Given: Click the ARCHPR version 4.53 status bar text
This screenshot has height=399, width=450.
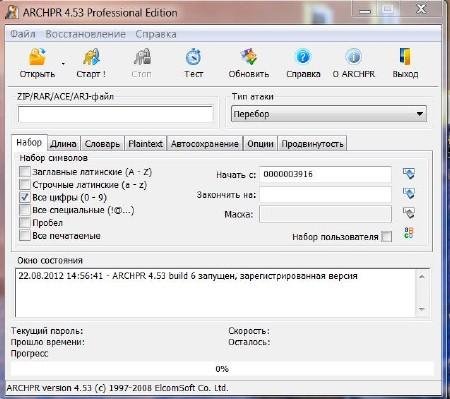Looking at the screenshot, I should coord(117,388).
